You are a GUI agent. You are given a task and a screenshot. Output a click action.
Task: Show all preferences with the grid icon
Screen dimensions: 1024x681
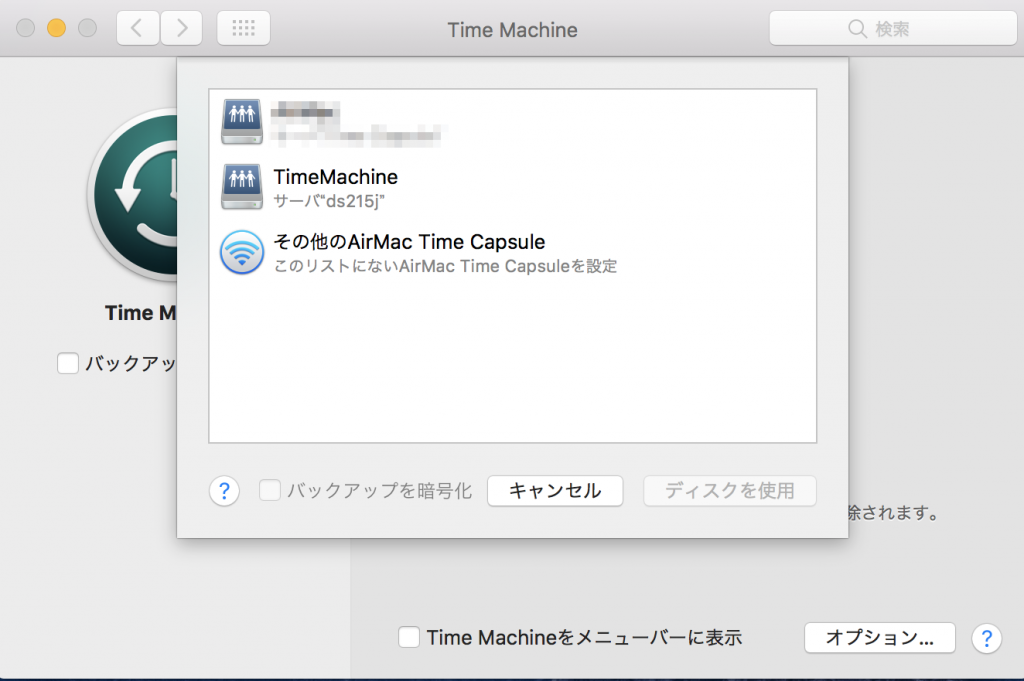coord(244,28)
